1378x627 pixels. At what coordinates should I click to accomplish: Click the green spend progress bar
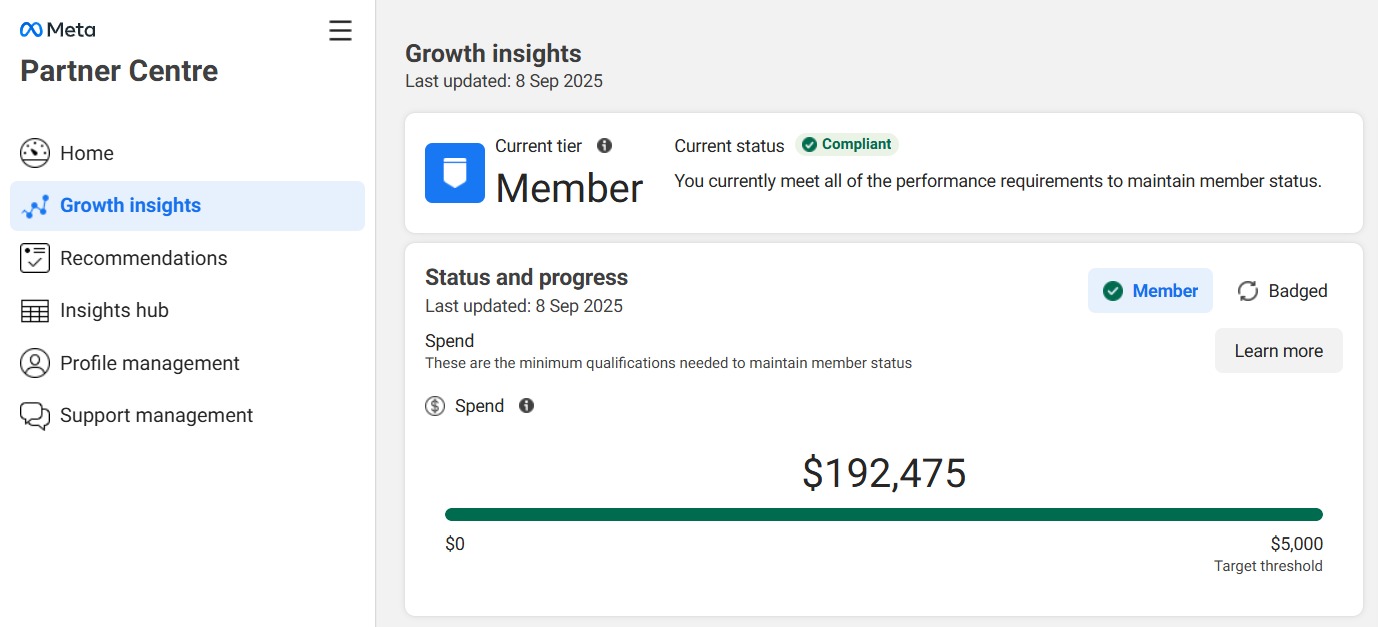[883, 515]
